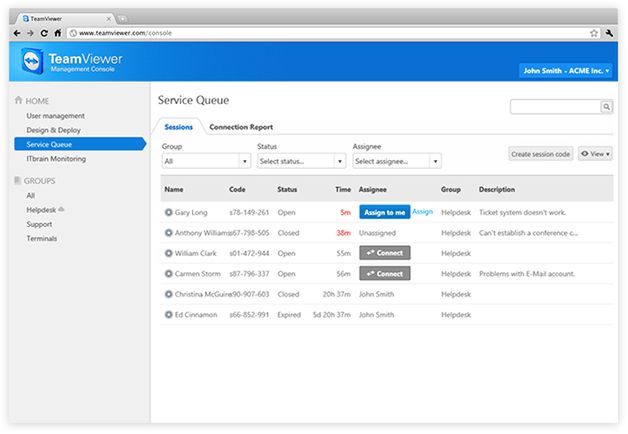Click the shared icon next to Helpdesk
Viewport: 628px width, 434px height.
pos(61,209)
